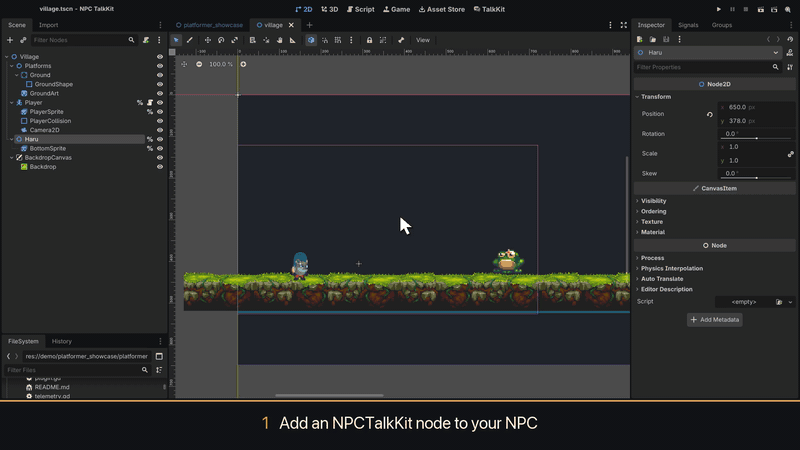
Task: Switch to the 3D workspace
Action: [x=330, y=9]
